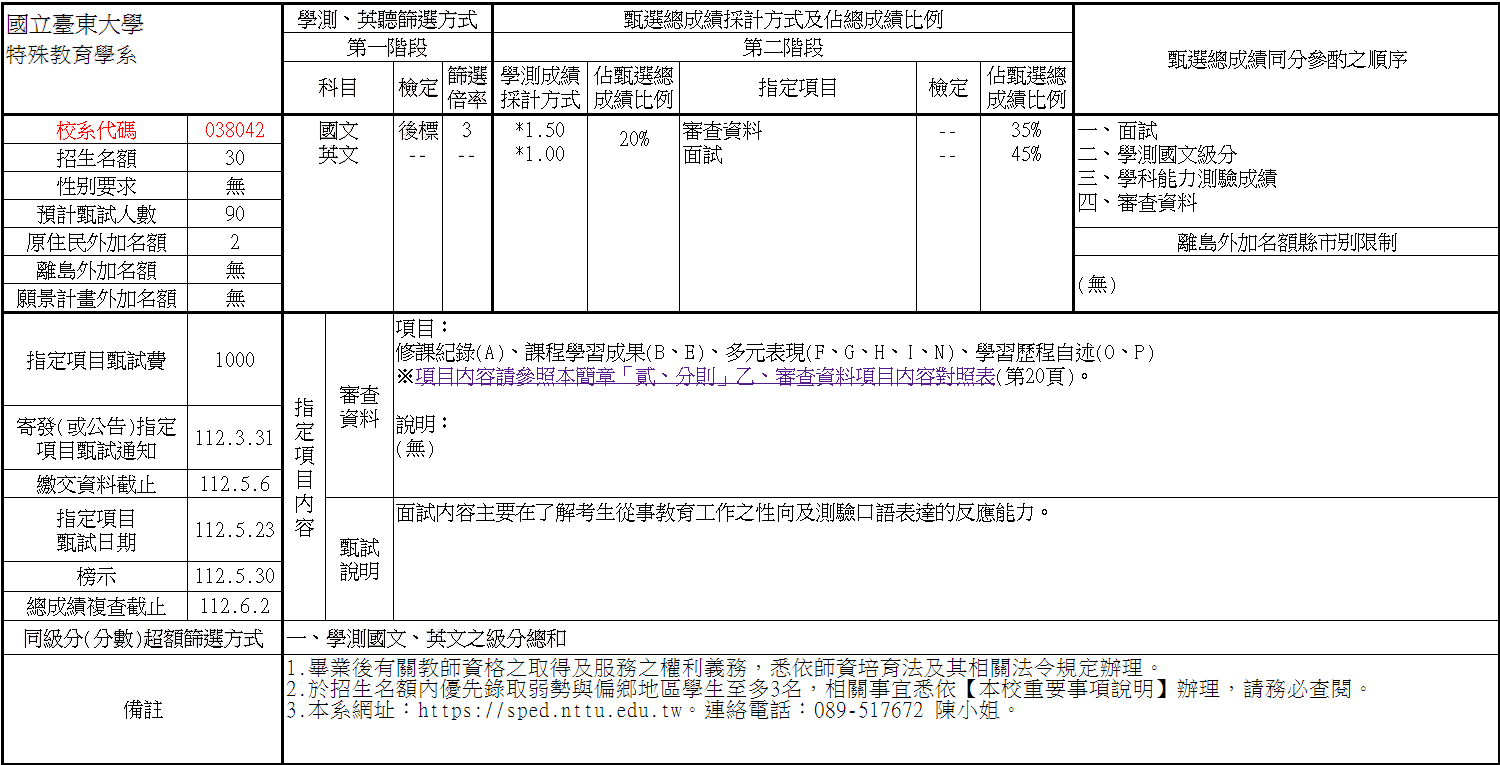Select the department name 特殊教育學系

[71, 55]
